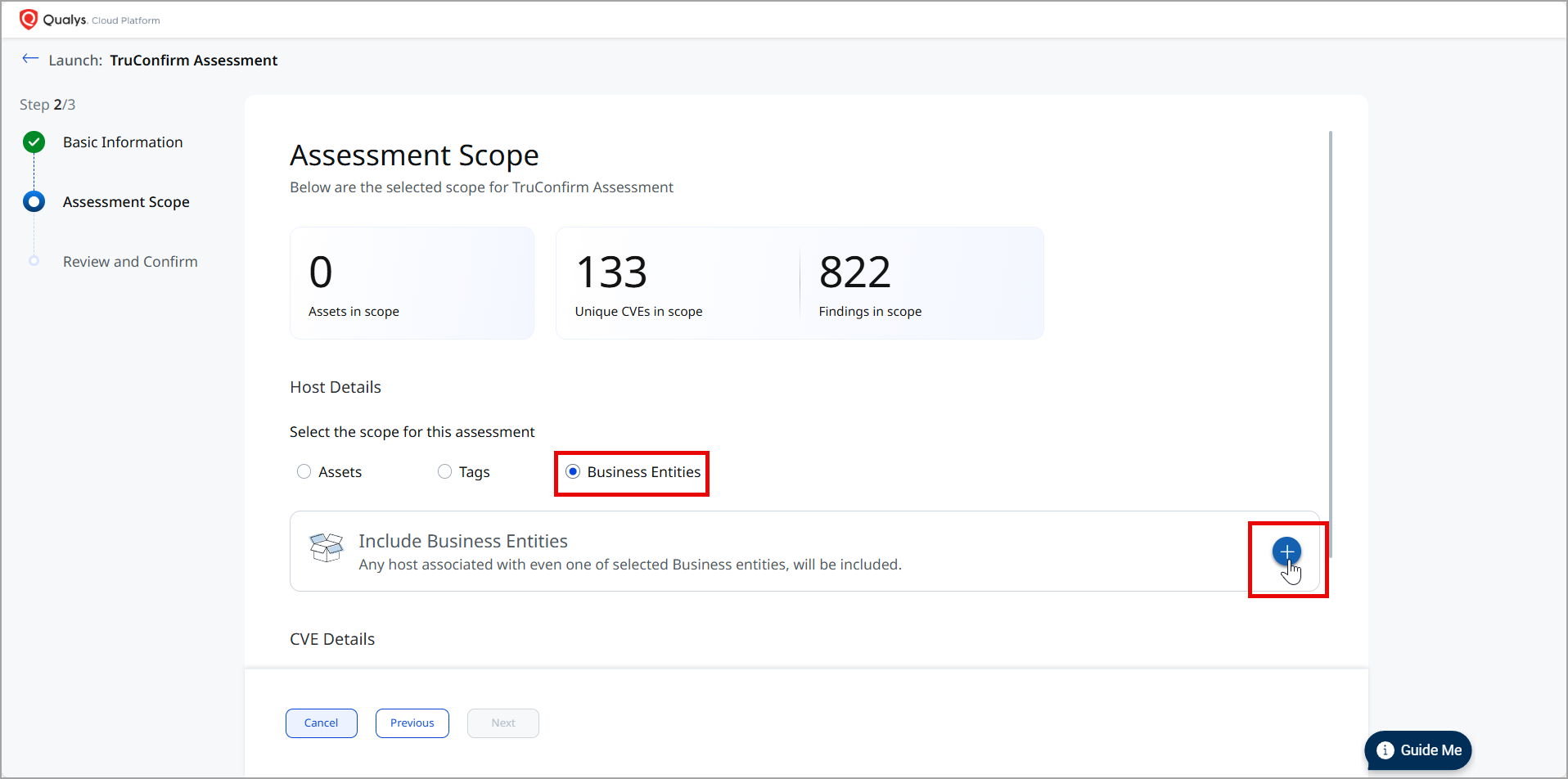Click the vertical scrollbar of the scope panel
The height and width of the screenshot is (779, 1568).
(1331, 327)
